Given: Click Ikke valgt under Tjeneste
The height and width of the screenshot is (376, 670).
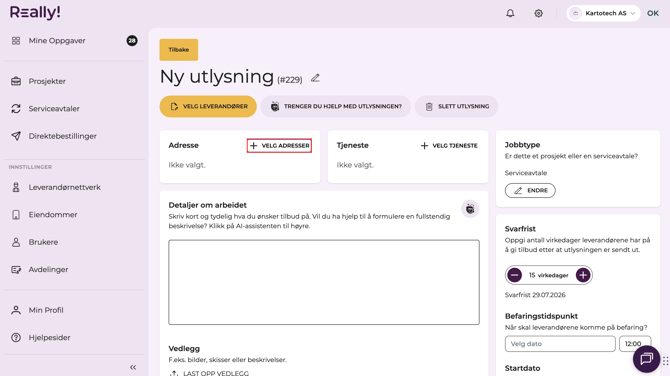Looking at the screenshot, I should 355,165.
